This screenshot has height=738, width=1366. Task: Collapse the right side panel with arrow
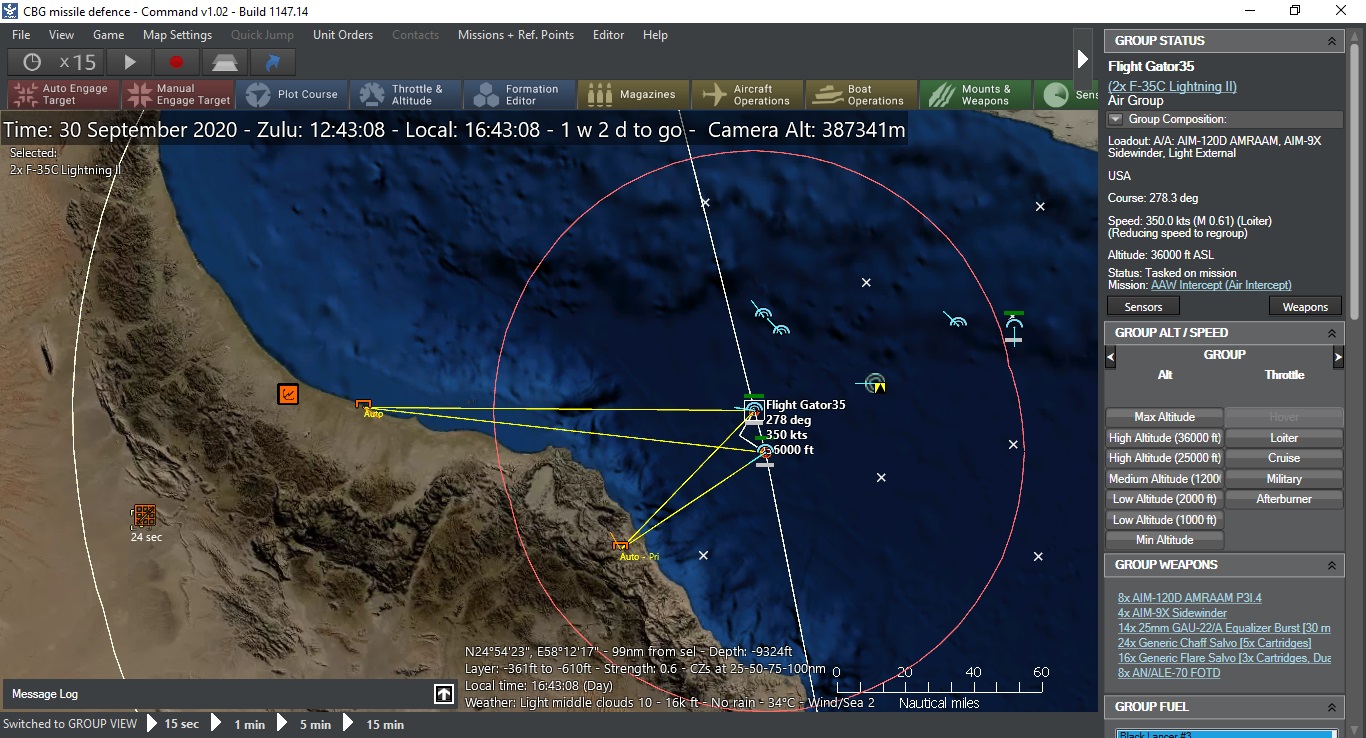1082,59
